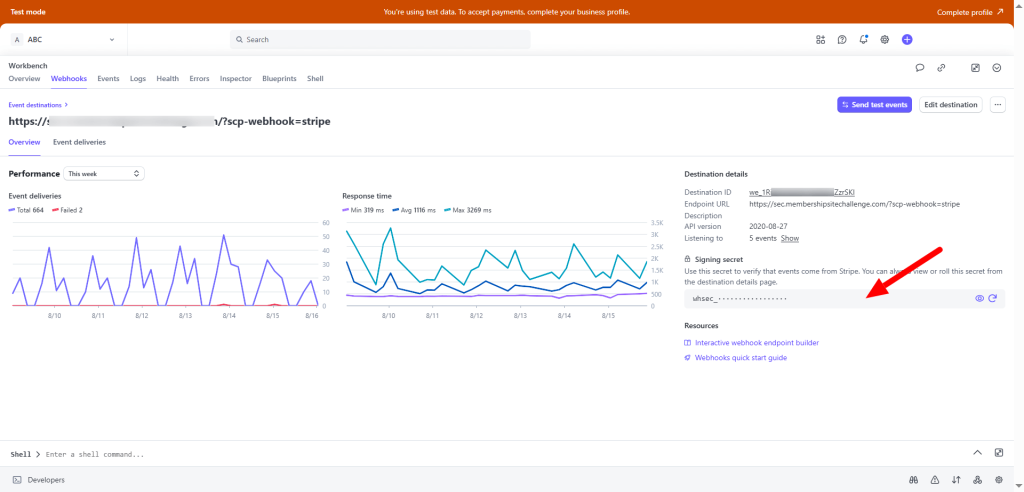Open the notifications bell
The width and height of the screenshot is (1024, 492).
(863, 40)
